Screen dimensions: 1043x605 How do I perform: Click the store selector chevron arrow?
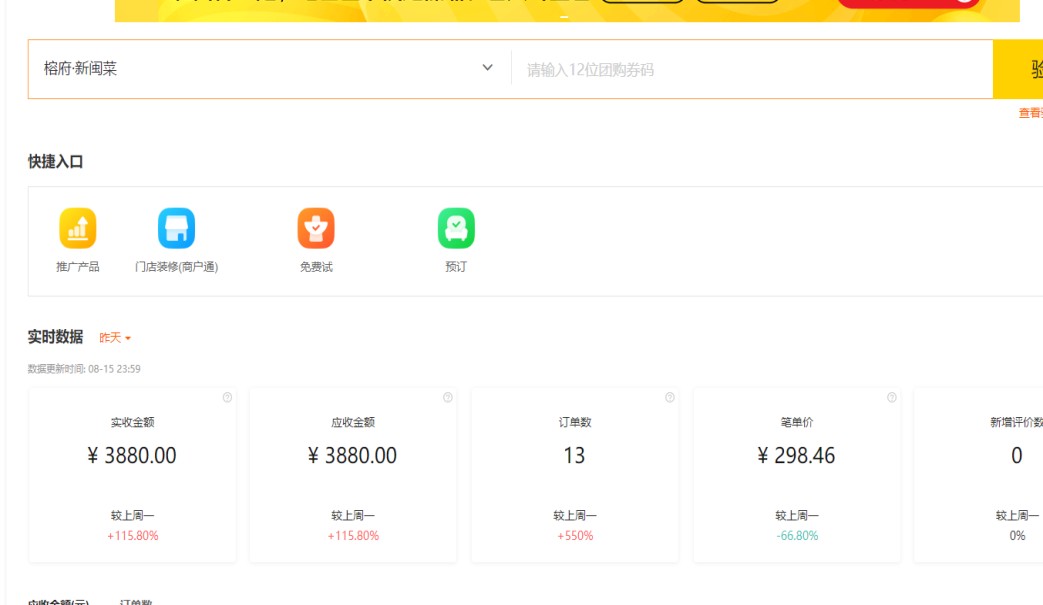tap(488, 68)
